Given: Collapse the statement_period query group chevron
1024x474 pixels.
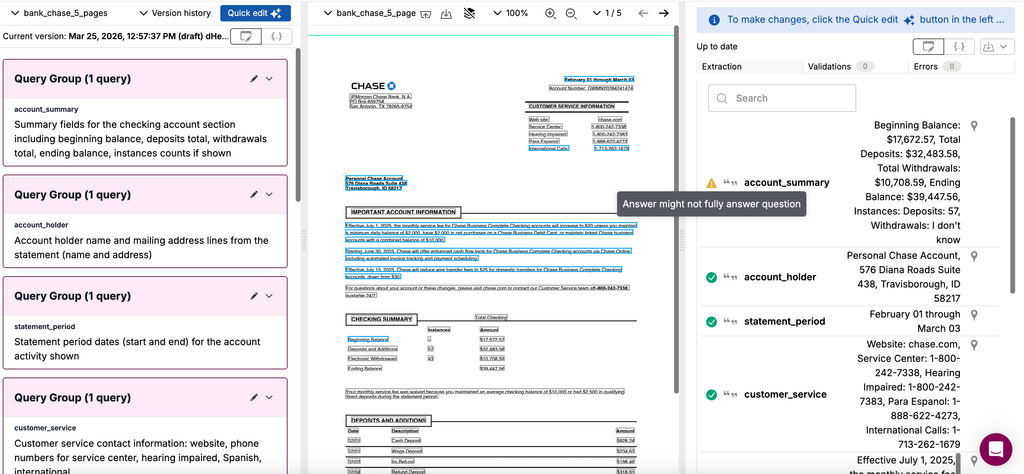Looking at the screenshot, I should click(269, 296).
